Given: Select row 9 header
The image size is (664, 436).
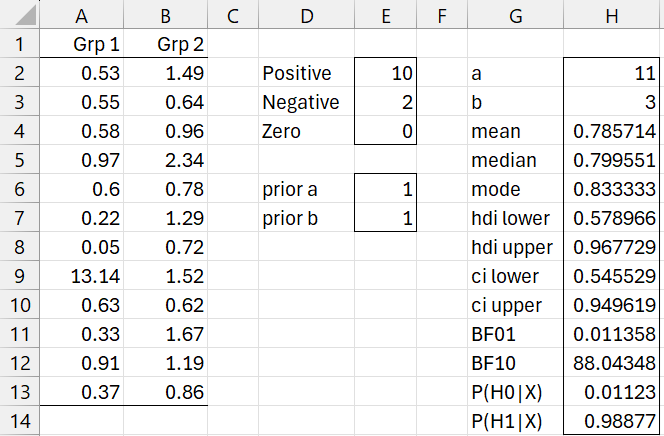Looking at the screenshot, I should tap(19, 276).
